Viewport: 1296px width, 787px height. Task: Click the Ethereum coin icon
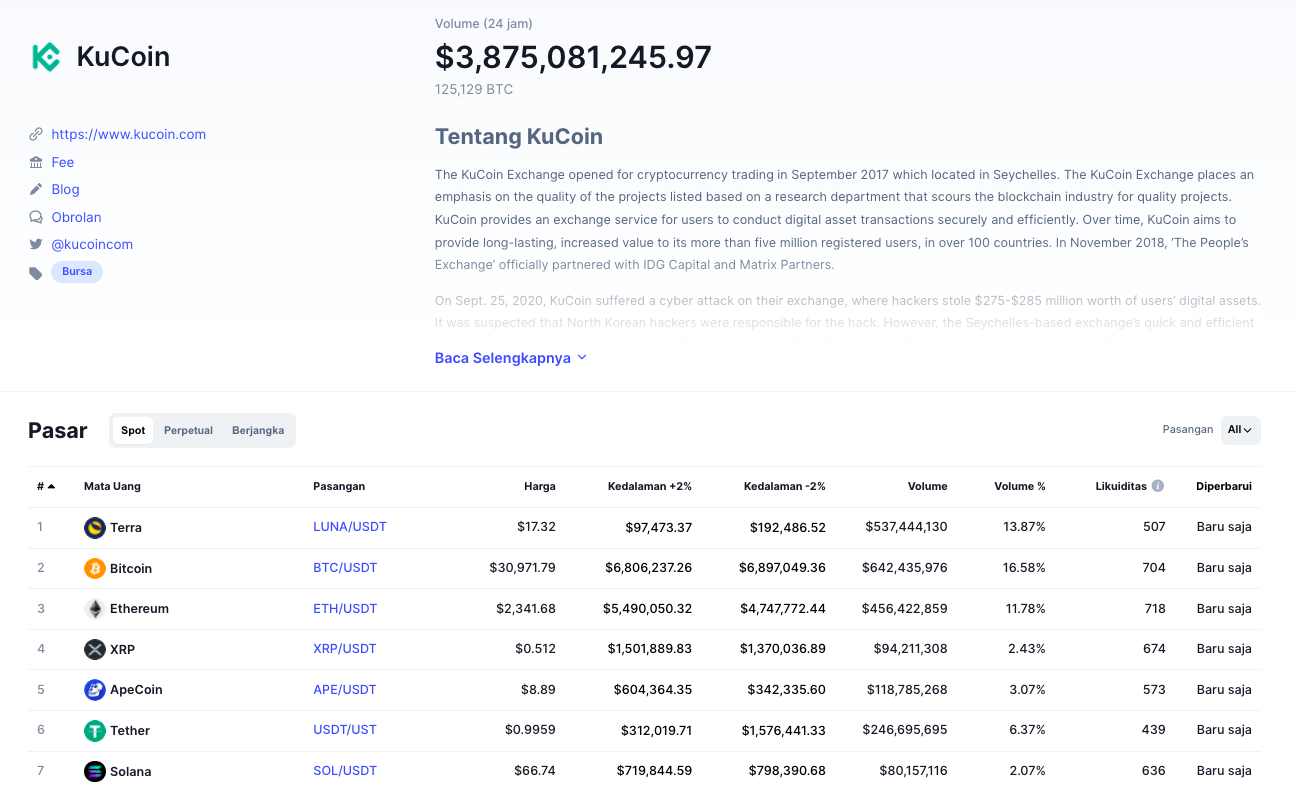click(95, 609)
